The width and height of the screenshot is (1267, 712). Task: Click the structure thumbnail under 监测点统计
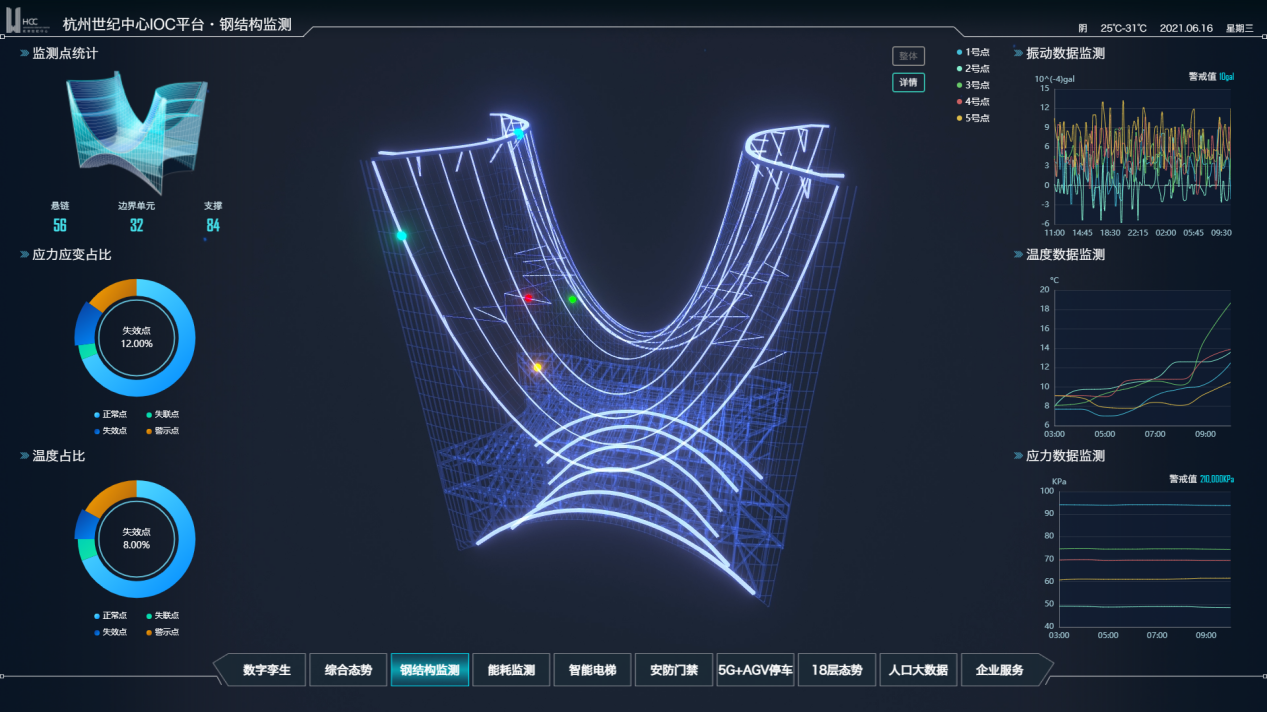tap(136, 132)
